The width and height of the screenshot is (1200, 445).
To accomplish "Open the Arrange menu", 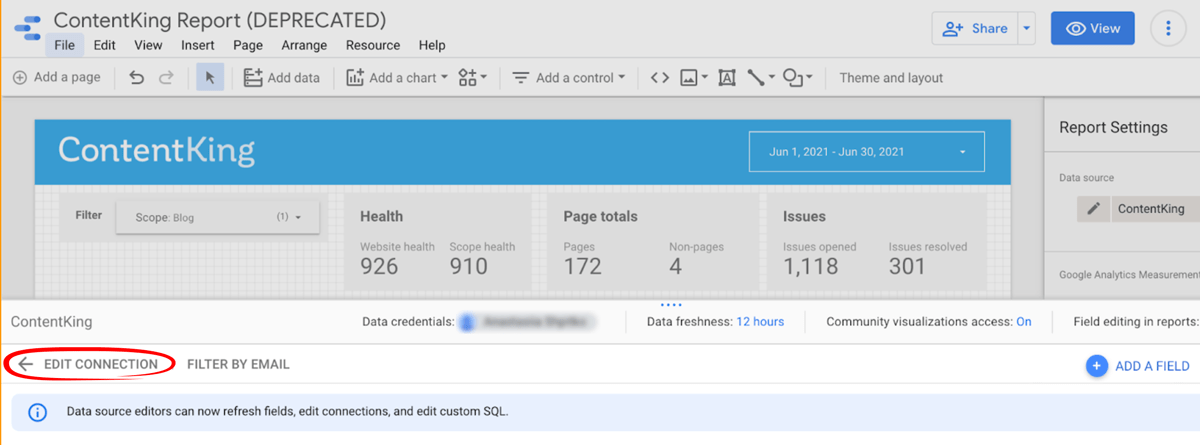I will 304,45.
